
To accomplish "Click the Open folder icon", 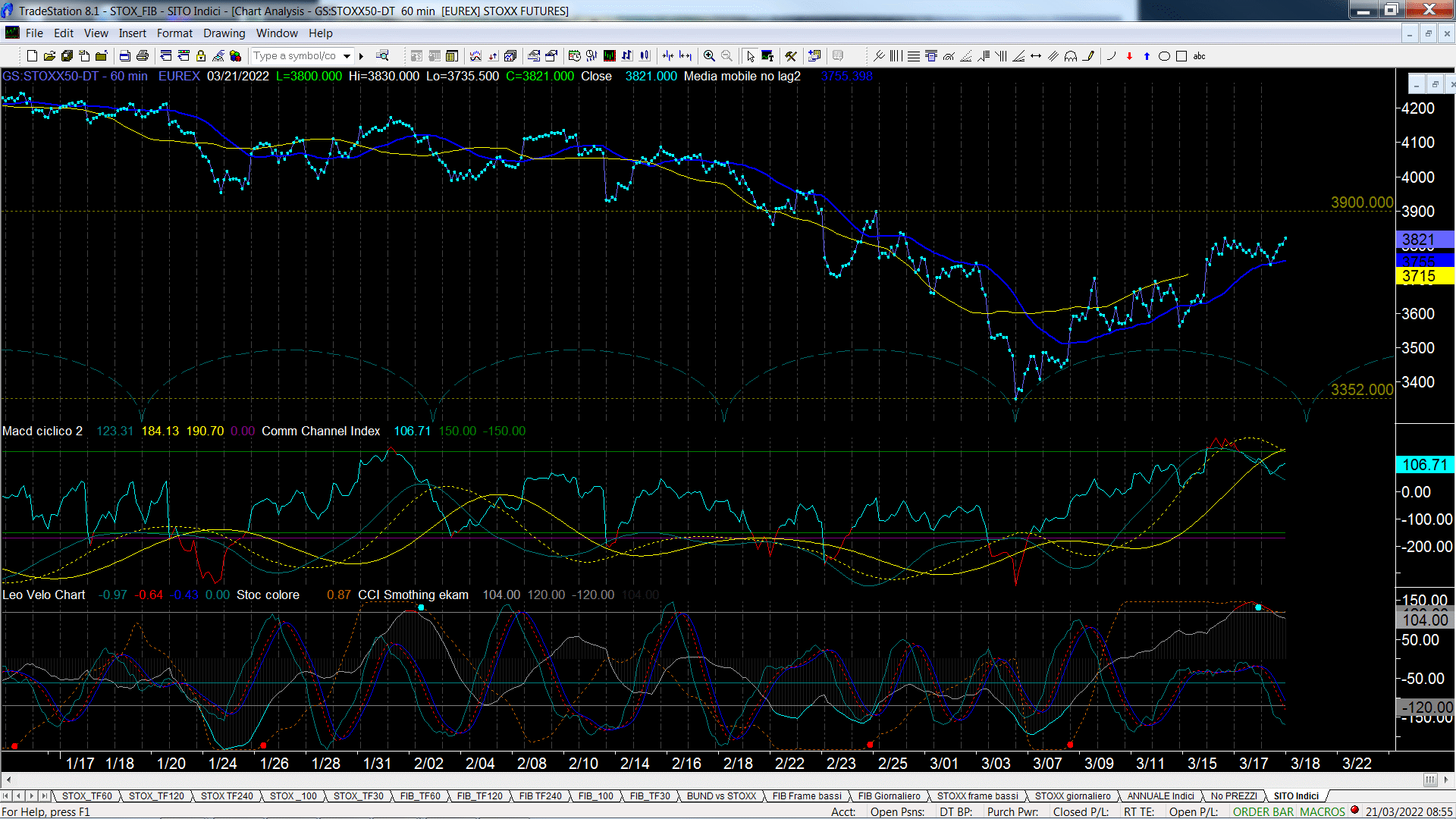I will coord(49,55).
